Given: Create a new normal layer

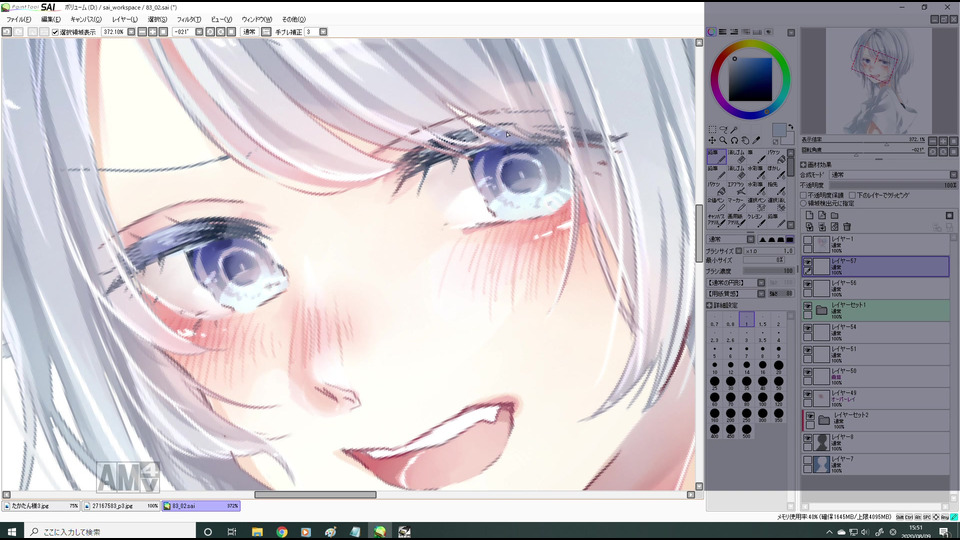Looking at the screenshot, I should pyautogui.click(x=809, y=216).
